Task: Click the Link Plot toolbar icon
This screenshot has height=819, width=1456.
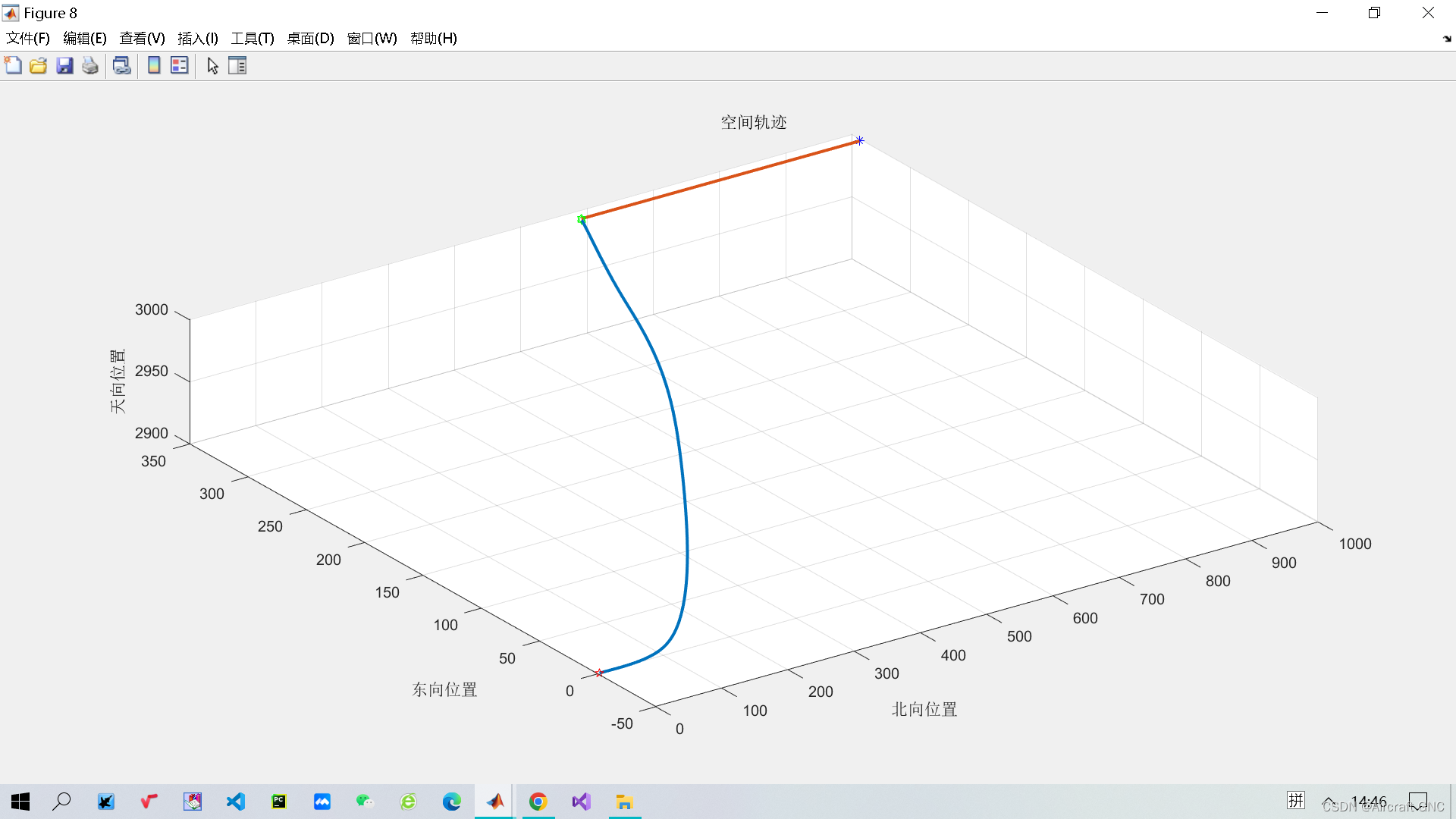Action: pyautogui.click(x=121, y=66)
